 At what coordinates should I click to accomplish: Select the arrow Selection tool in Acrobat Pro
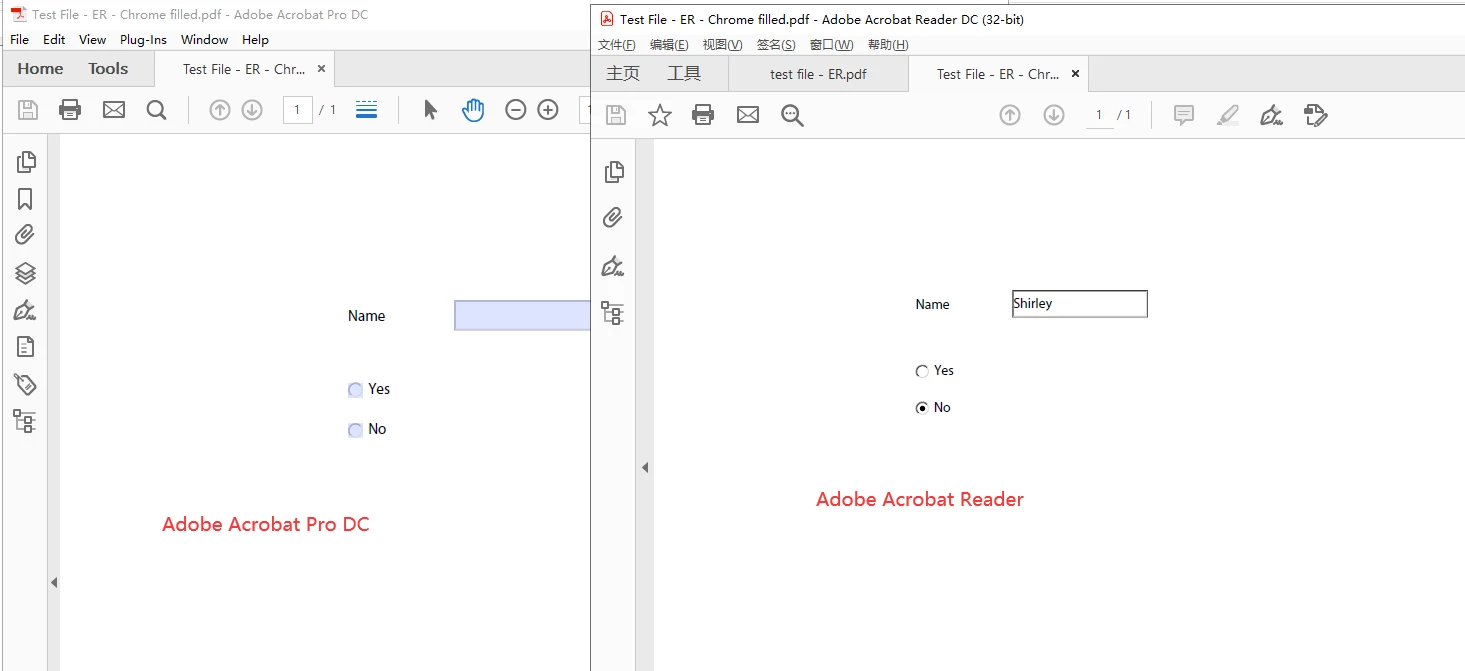point(430,110)
